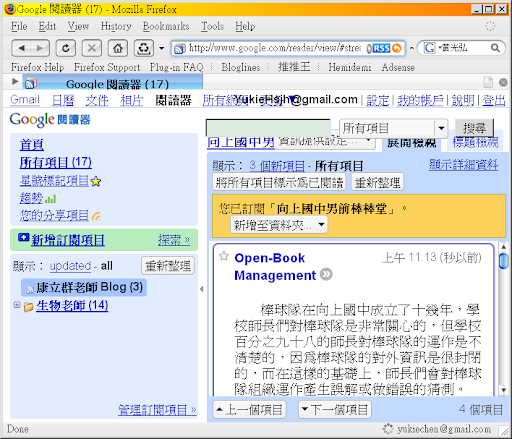Click the trends bar chart icon
The width and height of the screenshot is (512, 439).
(50, 199)
